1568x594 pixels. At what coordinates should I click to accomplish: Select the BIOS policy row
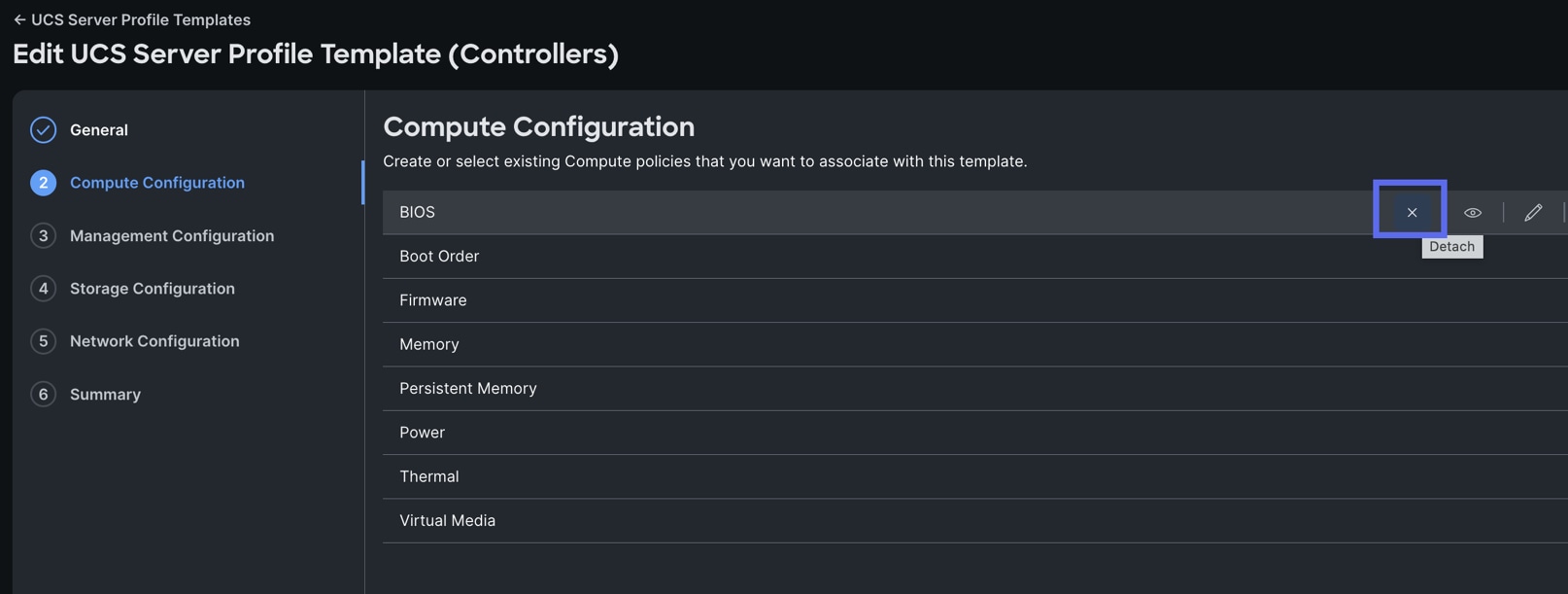680,211
